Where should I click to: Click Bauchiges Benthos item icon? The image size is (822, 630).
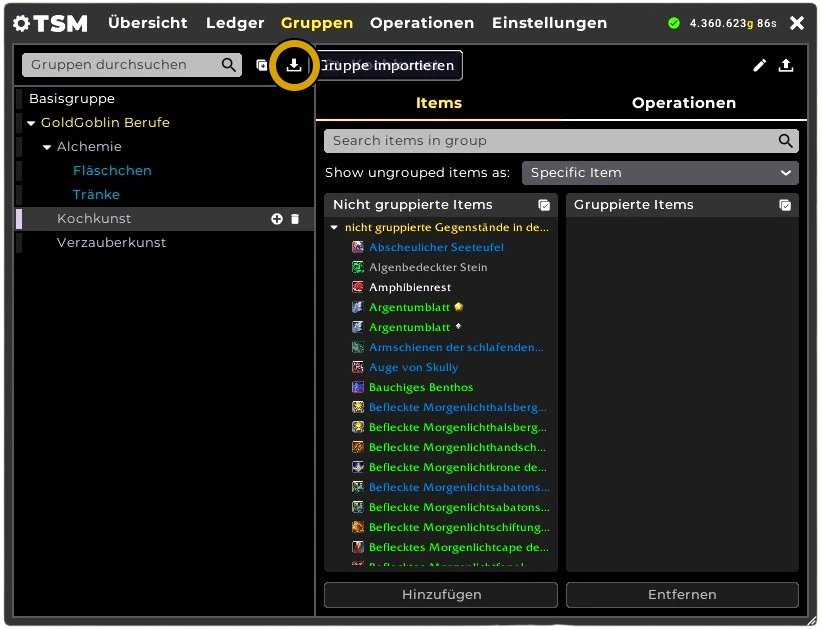pyautogui.click(x=358, y=387)
